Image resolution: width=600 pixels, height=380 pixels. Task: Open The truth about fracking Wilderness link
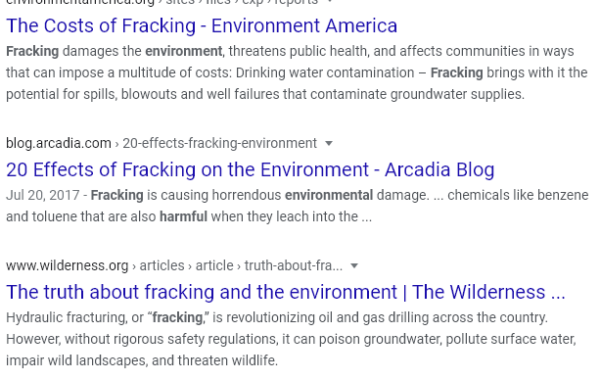click(x=285, y=292)
